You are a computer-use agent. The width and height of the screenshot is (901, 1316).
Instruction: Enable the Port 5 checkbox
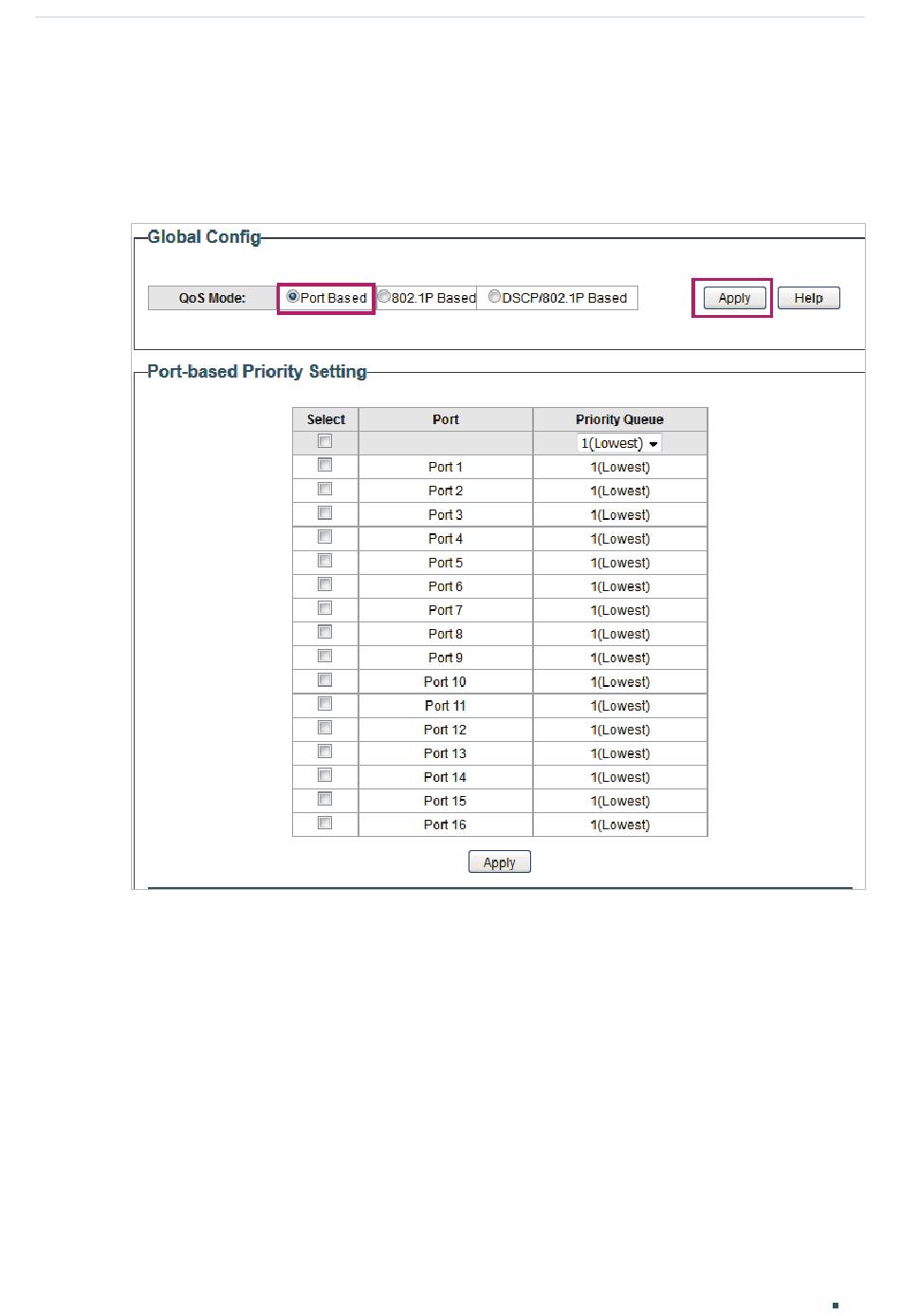(x=324, y=561)
